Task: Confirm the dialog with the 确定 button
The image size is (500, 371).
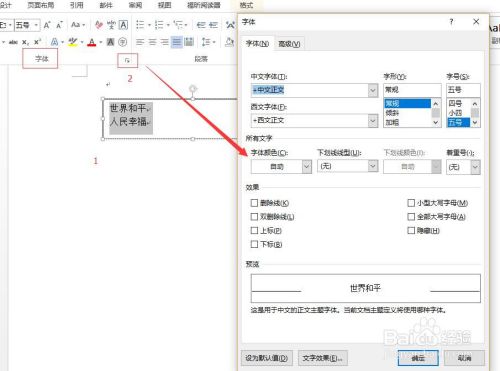Action: pos(418,358)
